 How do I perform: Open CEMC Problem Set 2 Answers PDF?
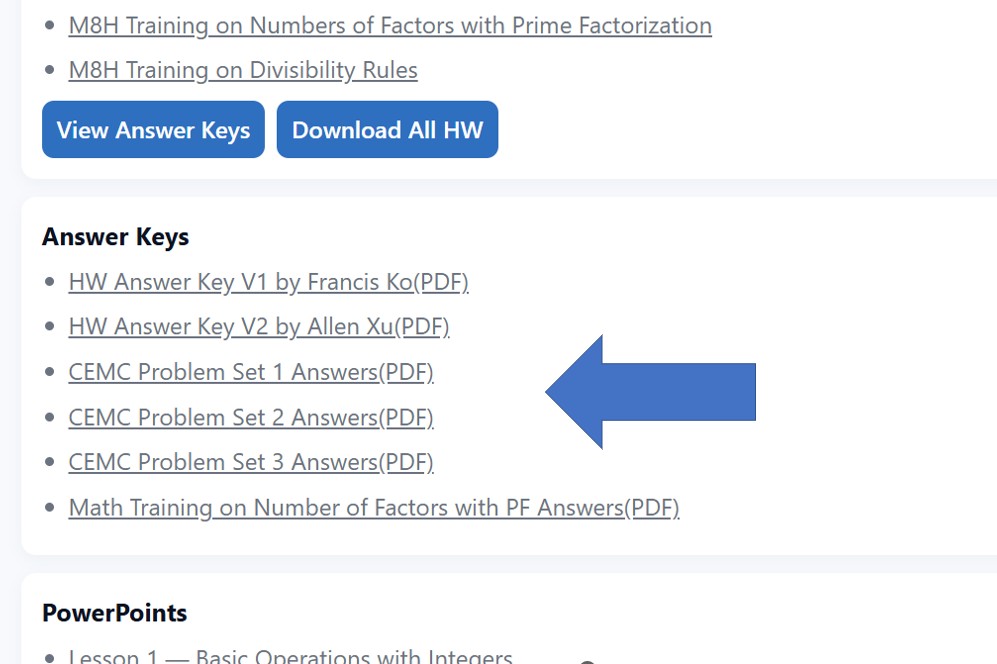coord(250,417)
